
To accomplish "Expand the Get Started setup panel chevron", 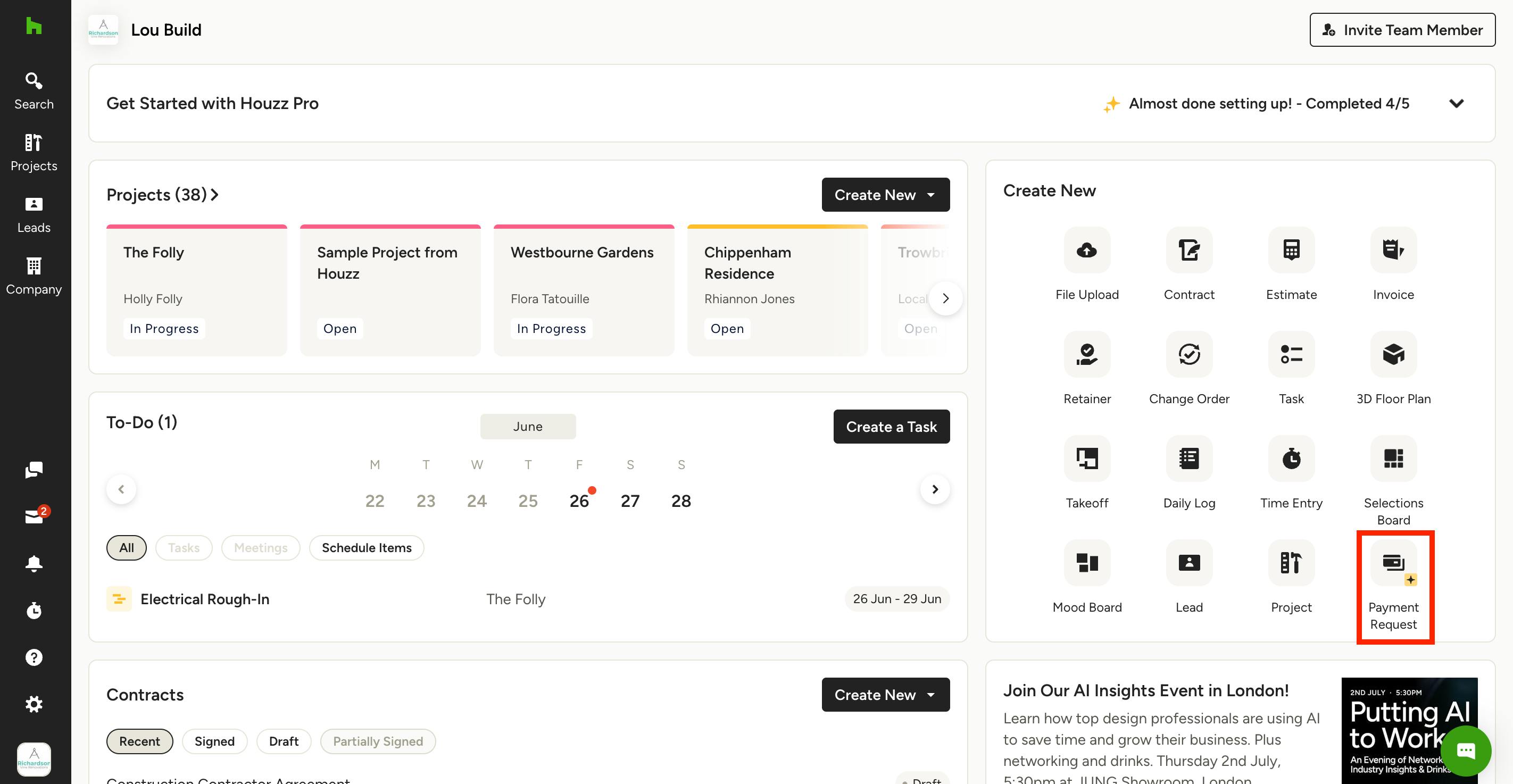I will (x=1456, y=103).
